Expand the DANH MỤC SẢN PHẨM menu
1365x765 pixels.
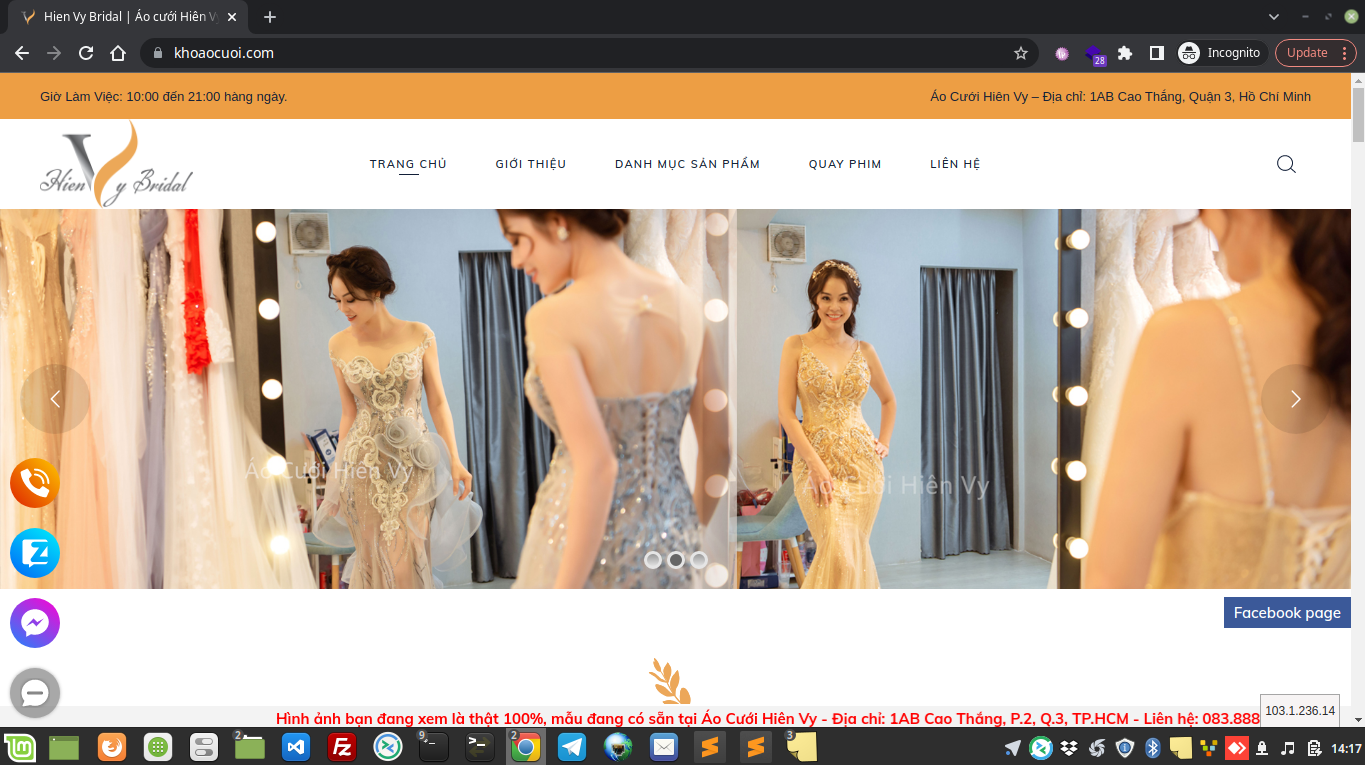[687, 163]
